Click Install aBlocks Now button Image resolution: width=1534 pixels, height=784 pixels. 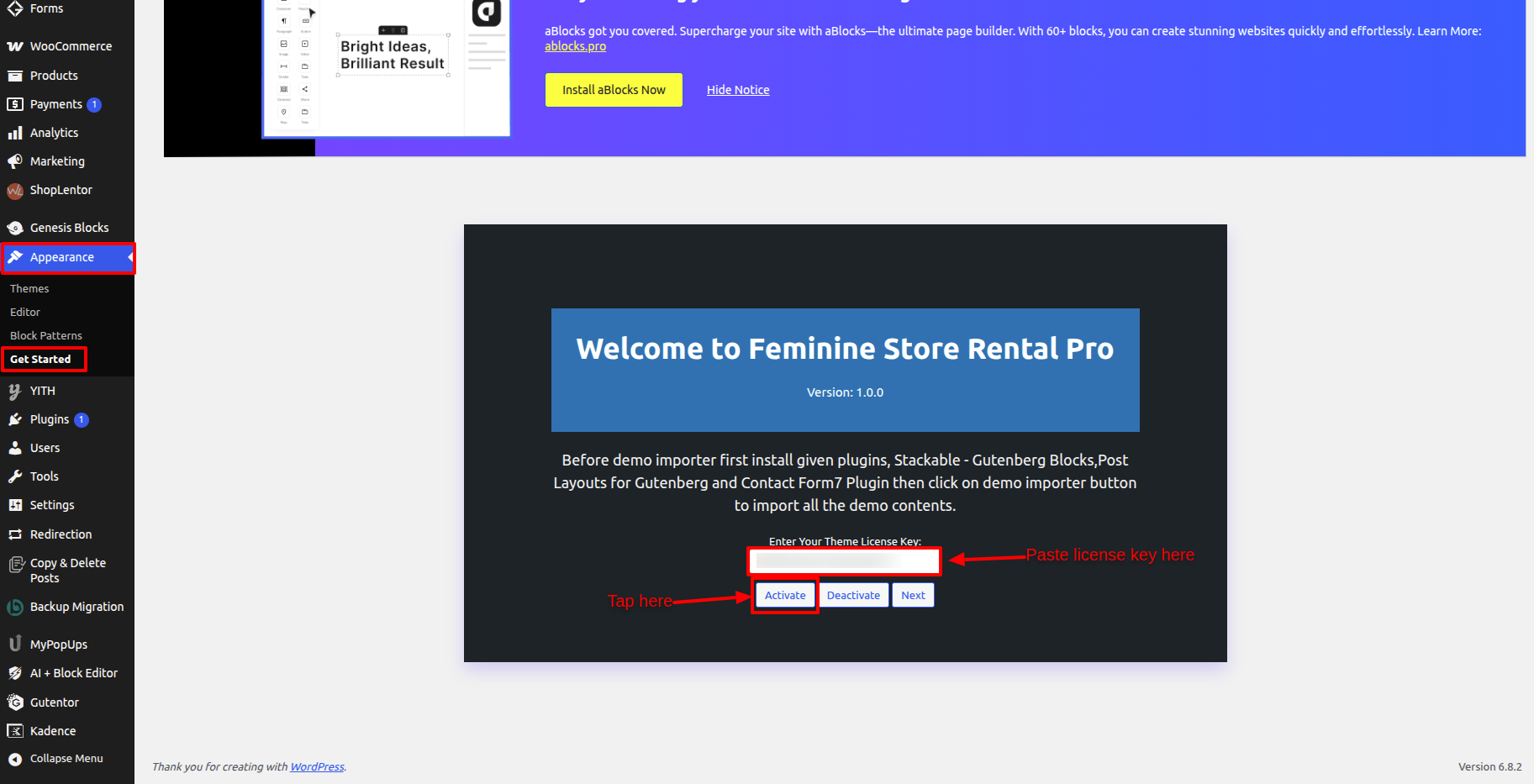614,90
